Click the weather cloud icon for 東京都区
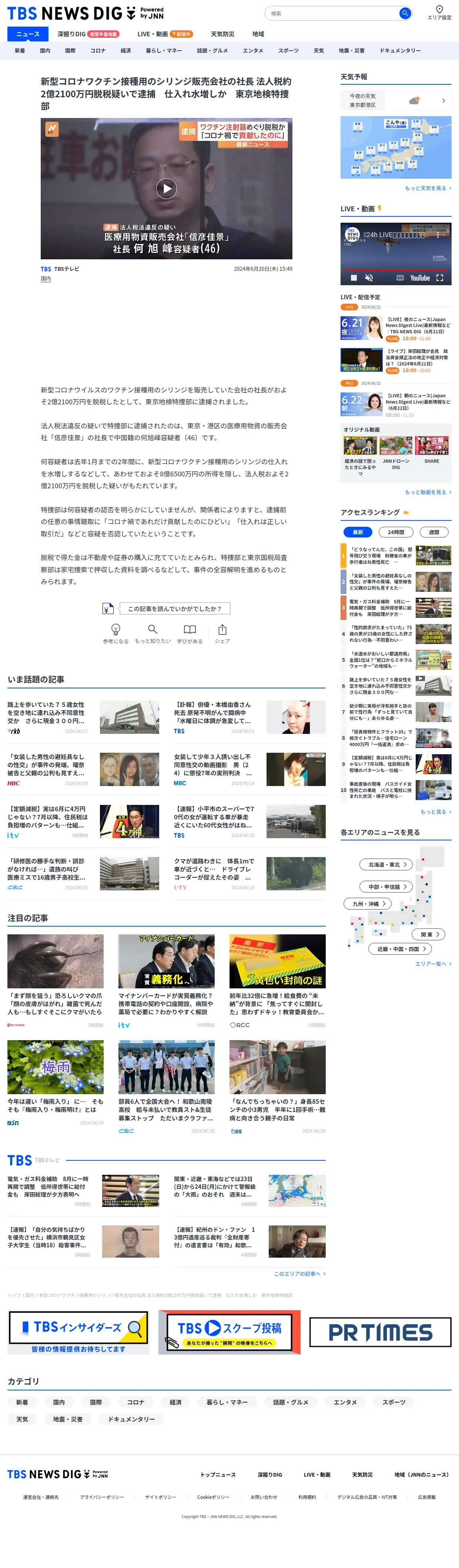 coord(415,101)
